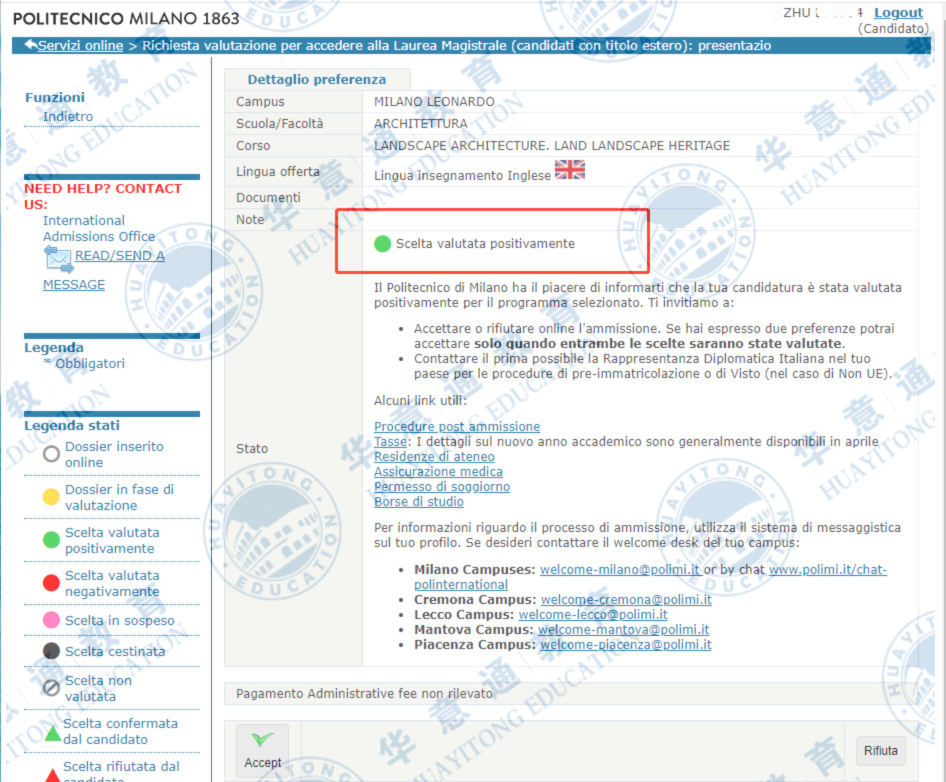Click the red Scelta valutata negativamente dot
The width and height of the screenshot is (946, 782).
[x=51, y=583]
